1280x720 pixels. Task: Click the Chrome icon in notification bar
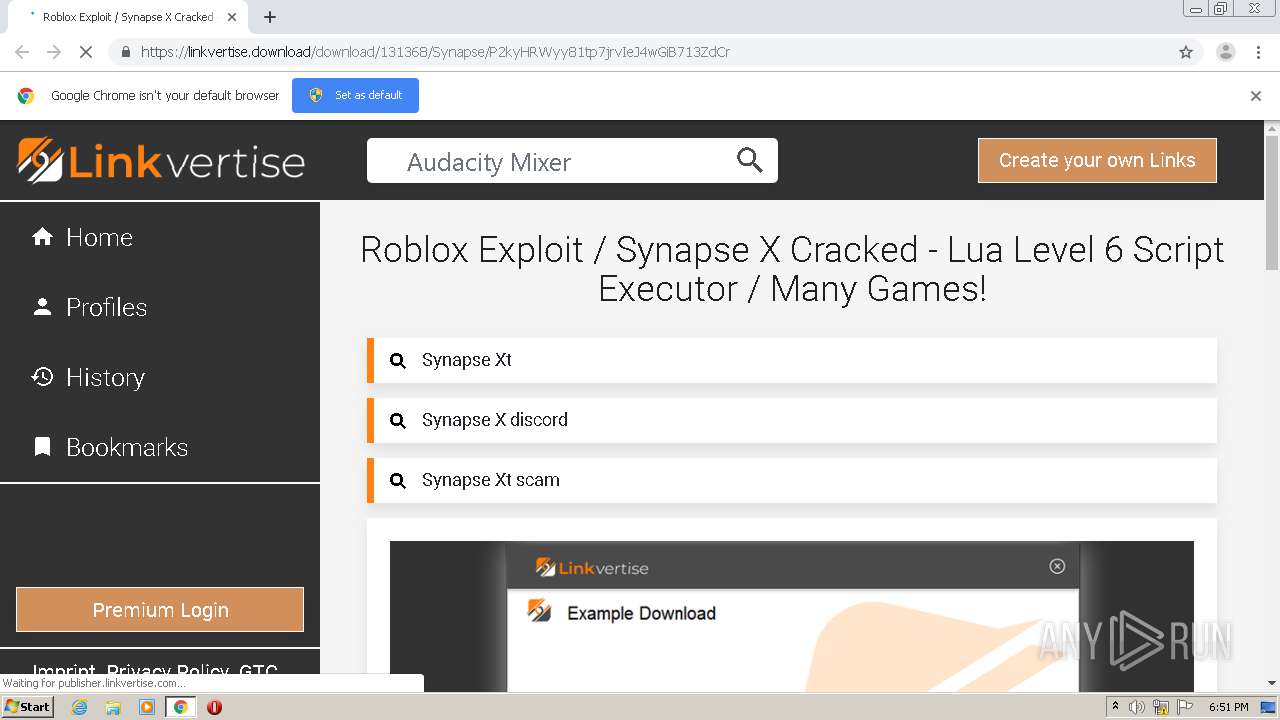26,96
